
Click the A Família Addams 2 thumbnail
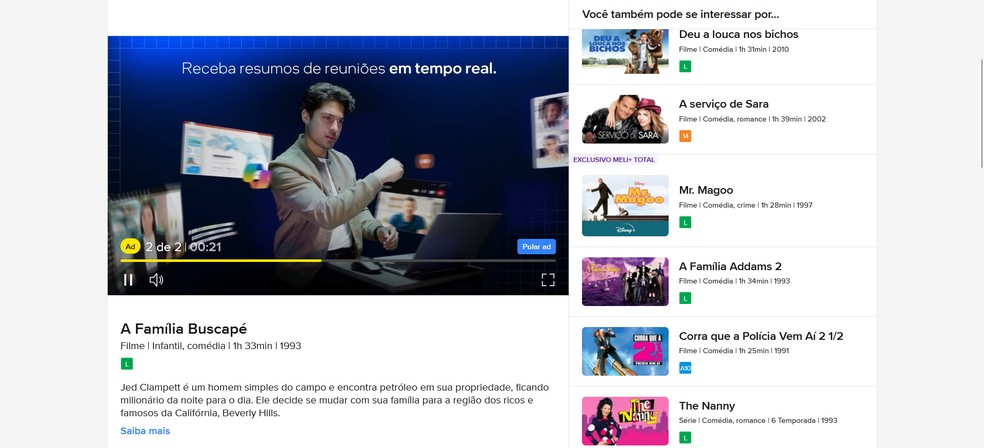[625, 281]
